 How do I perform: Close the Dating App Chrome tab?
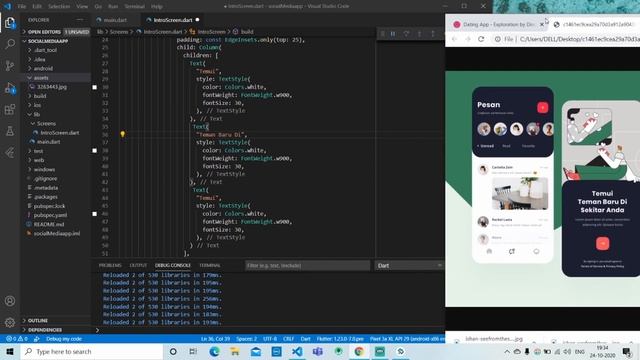(542, 24)
